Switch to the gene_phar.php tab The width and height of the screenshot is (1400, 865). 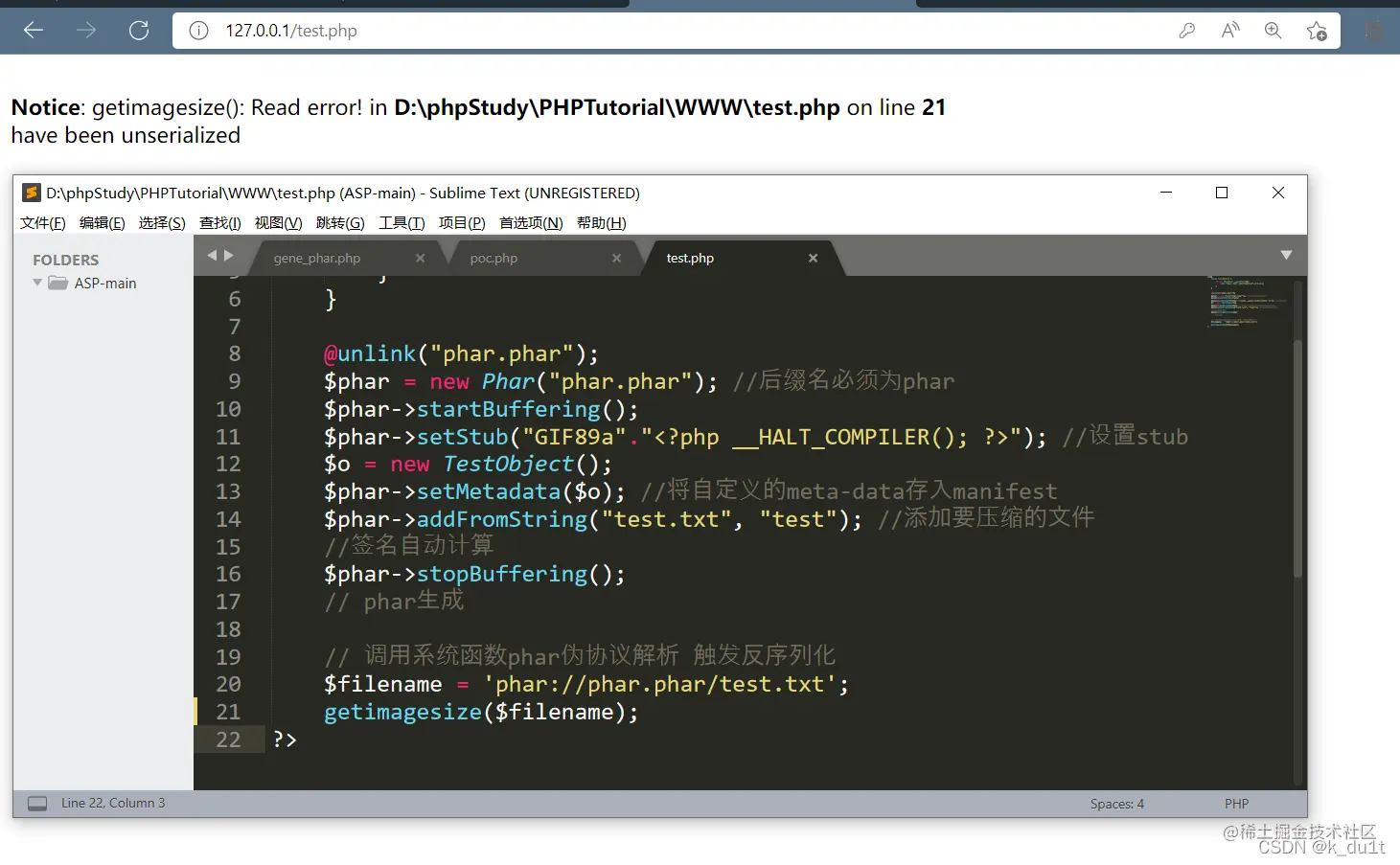[x=317, y=259]
